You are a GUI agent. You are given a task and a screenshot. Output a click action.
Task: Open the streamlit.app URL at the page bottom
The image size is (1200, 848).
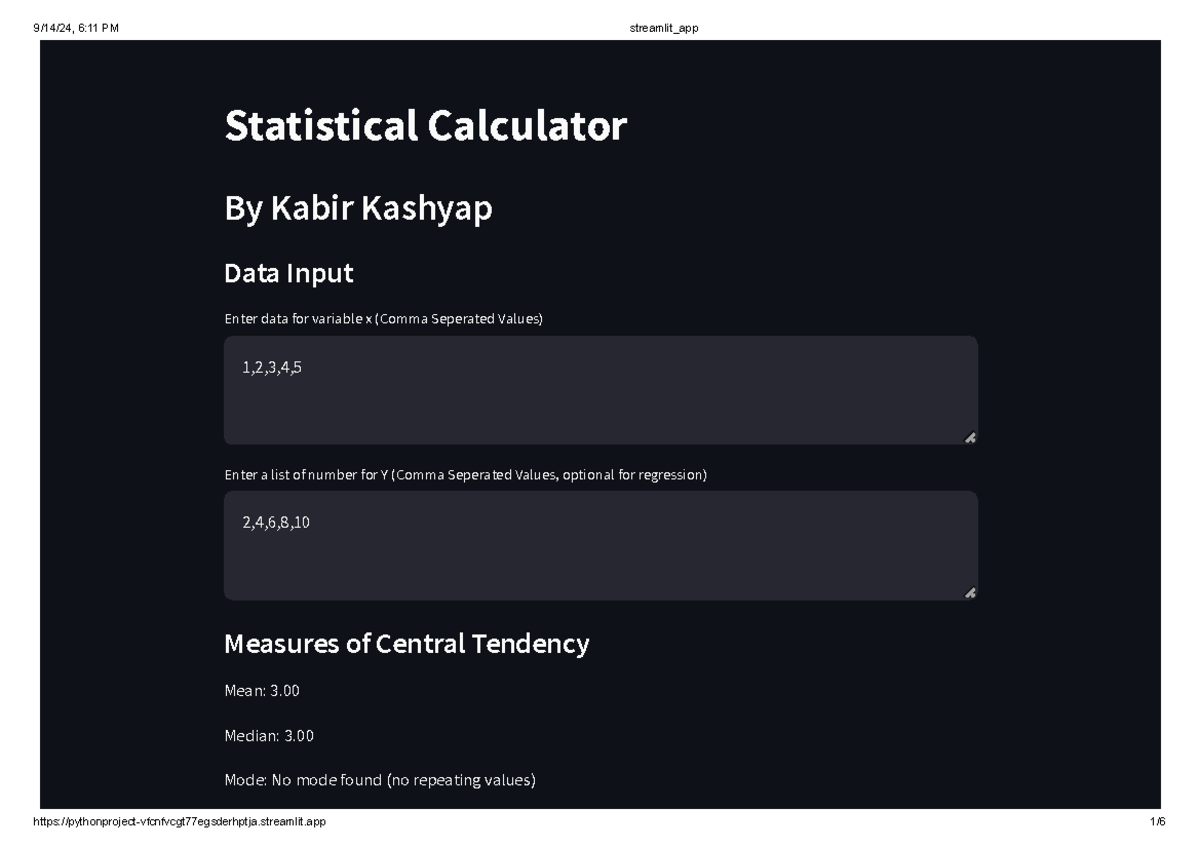coord(181,822)
